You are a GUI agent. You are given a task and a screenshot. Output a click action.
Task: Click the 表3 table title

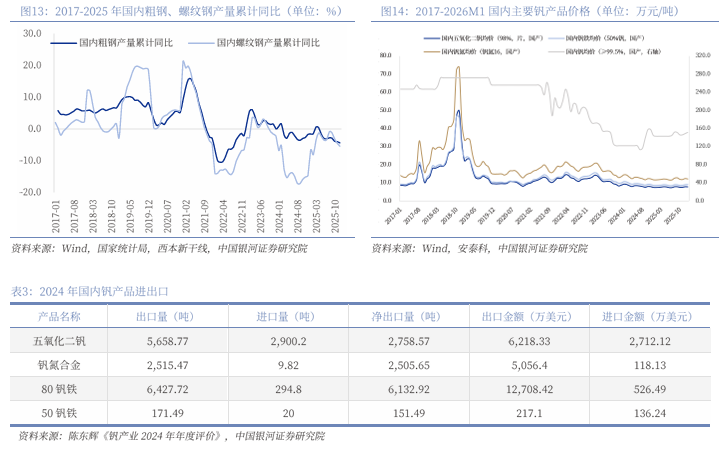pyautogui.click(x=90, y=291)
